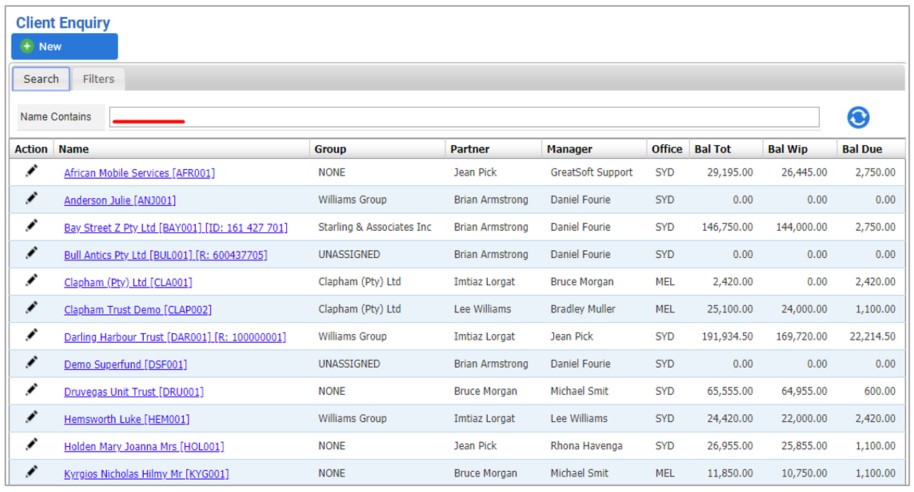Click the Name Contains label

pyautogui.click(x=56, y=117)
